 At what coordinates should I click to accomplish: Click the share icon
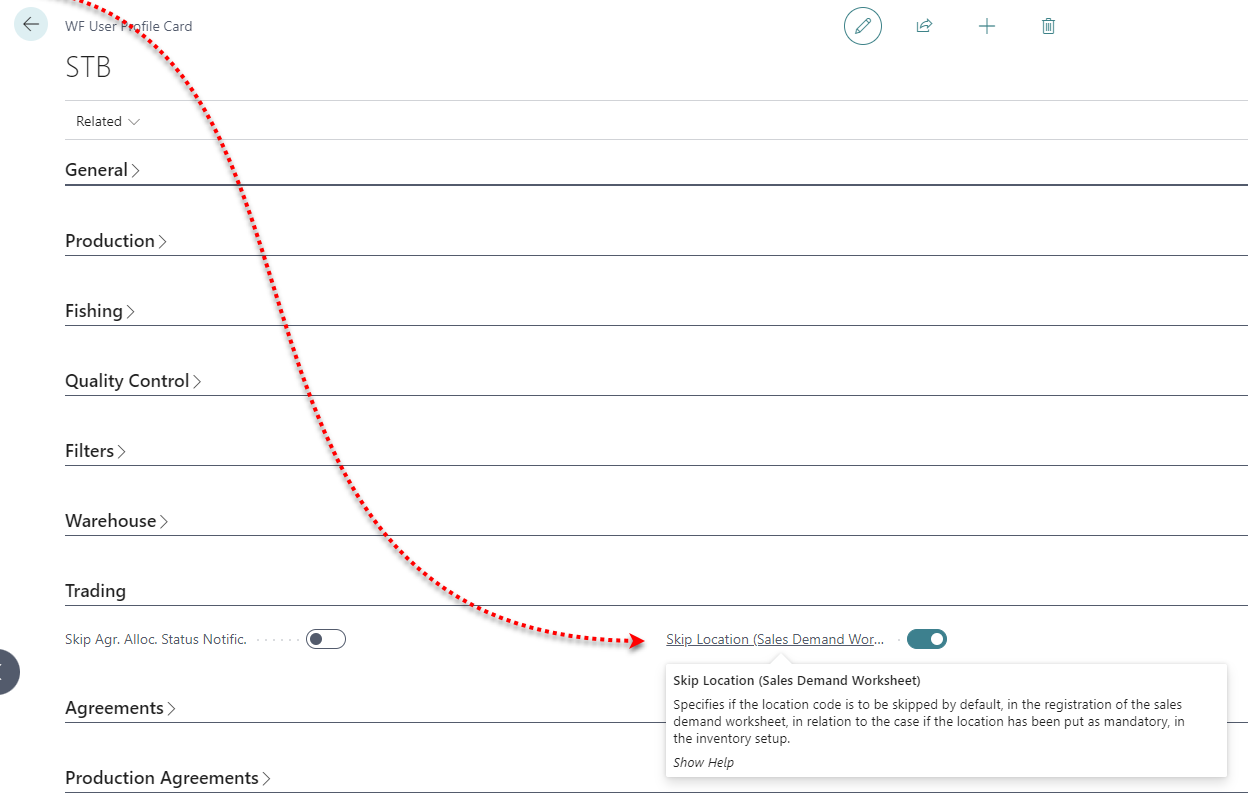[924, 26]
